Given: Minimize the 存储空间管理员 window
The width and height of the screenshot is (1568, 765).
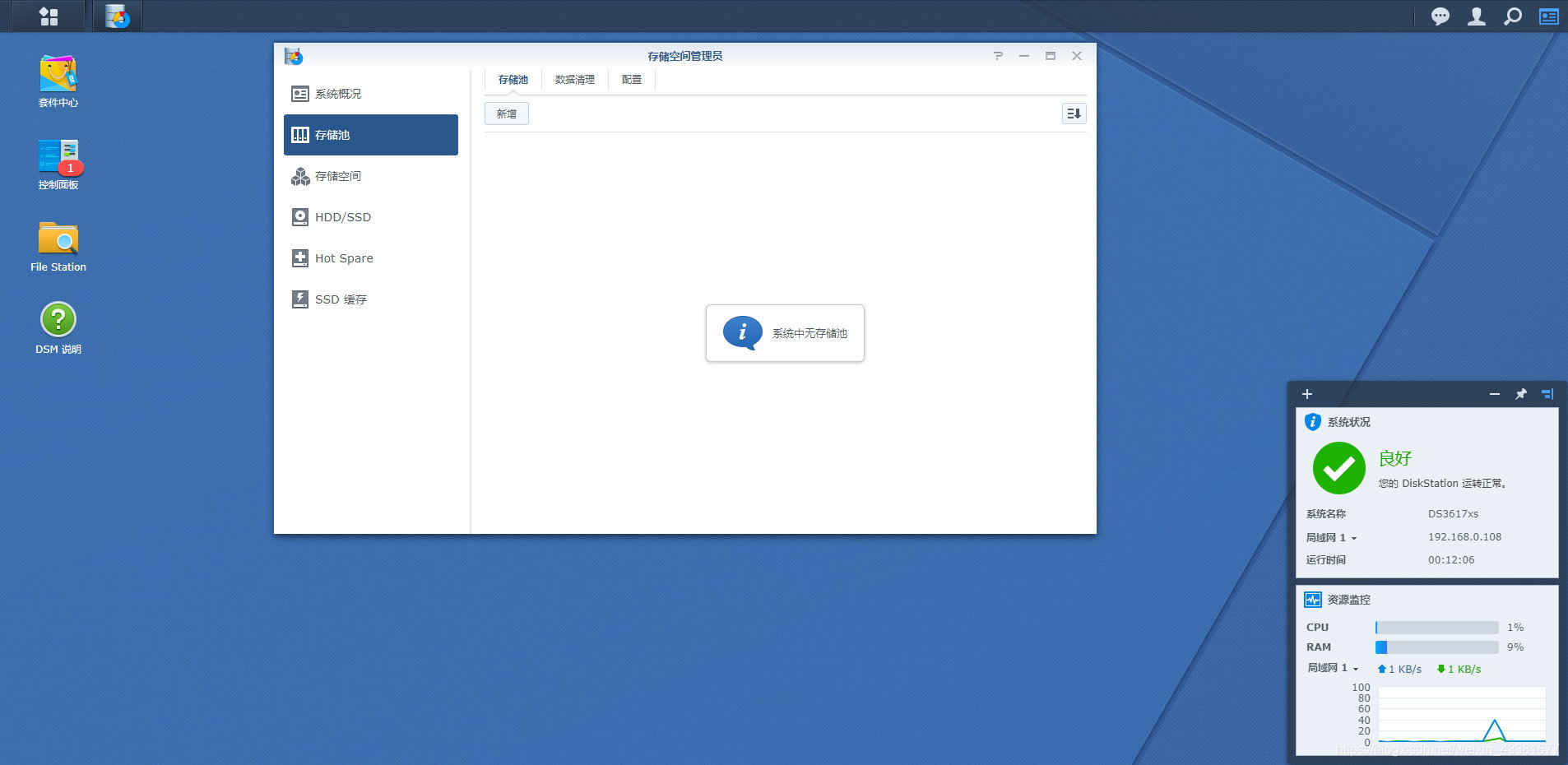Looking at the screenshot, I should [1024, 56].
